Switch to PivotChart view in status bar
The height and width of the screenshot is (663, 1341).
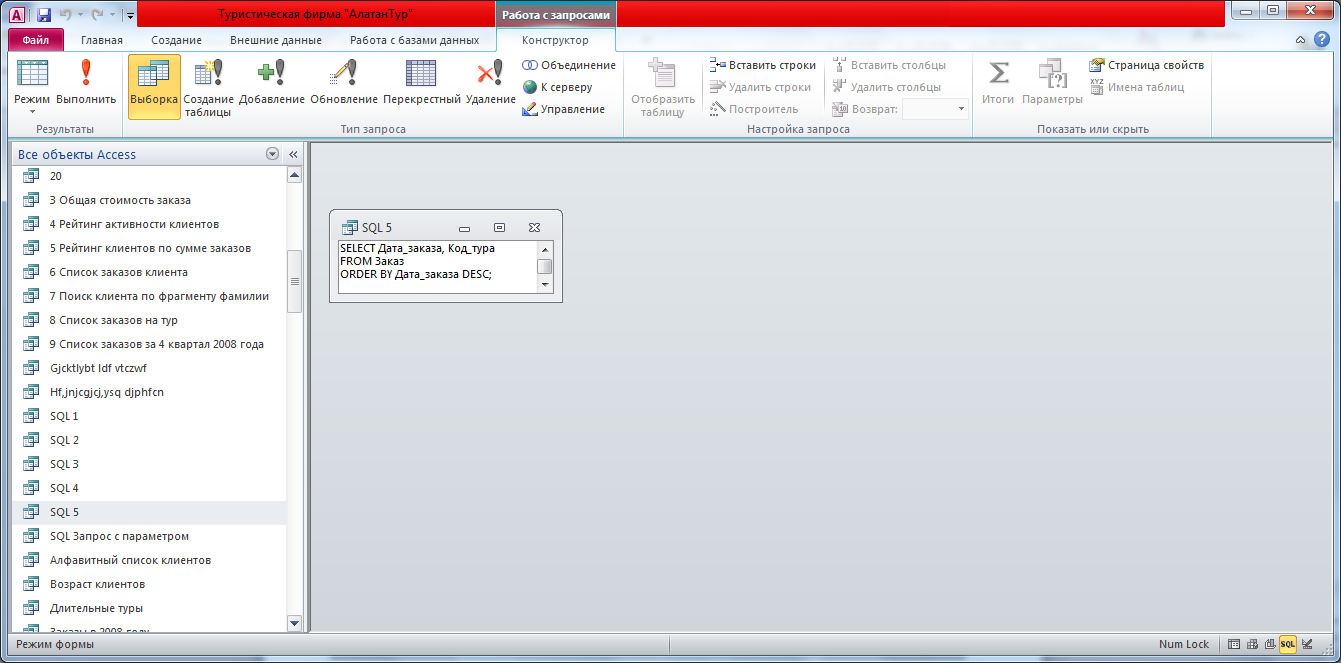[1270, 644]
